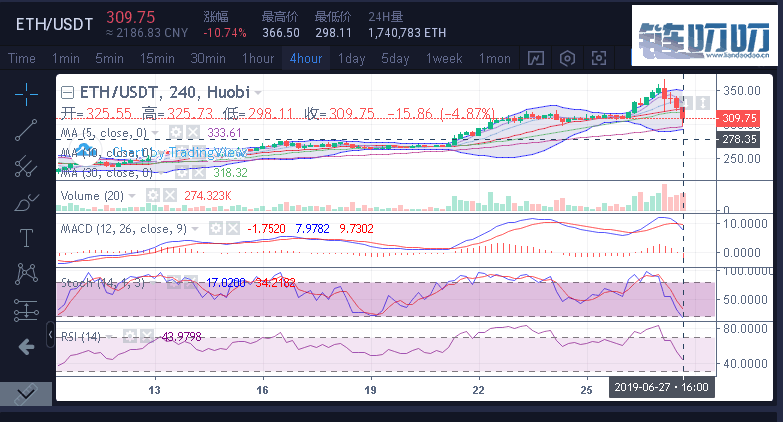Open settings gear for Volume (20)
Image resolution: width=783 pixels, height=422 pixels.
[153, 195]
